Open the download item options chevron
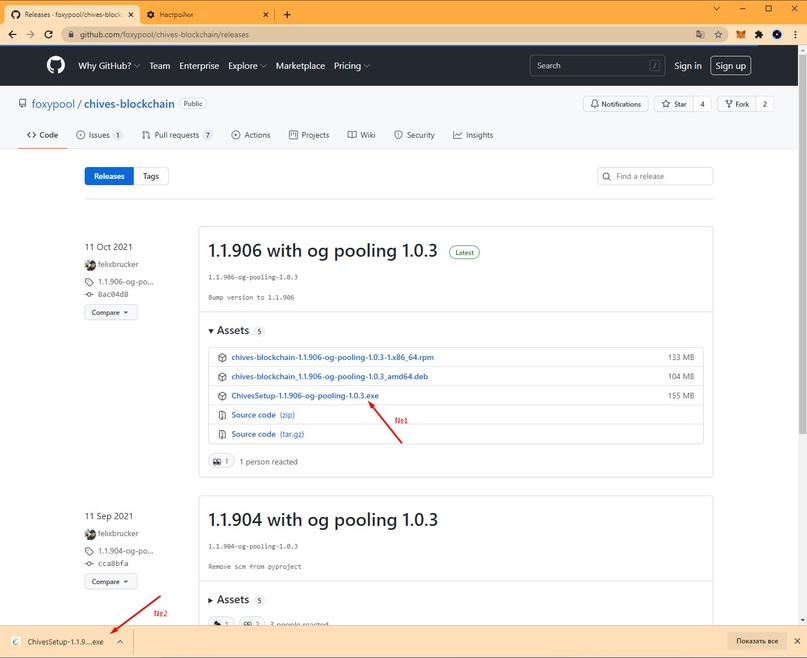The width and height of the screenshot is (807, 658). [120, 642]
